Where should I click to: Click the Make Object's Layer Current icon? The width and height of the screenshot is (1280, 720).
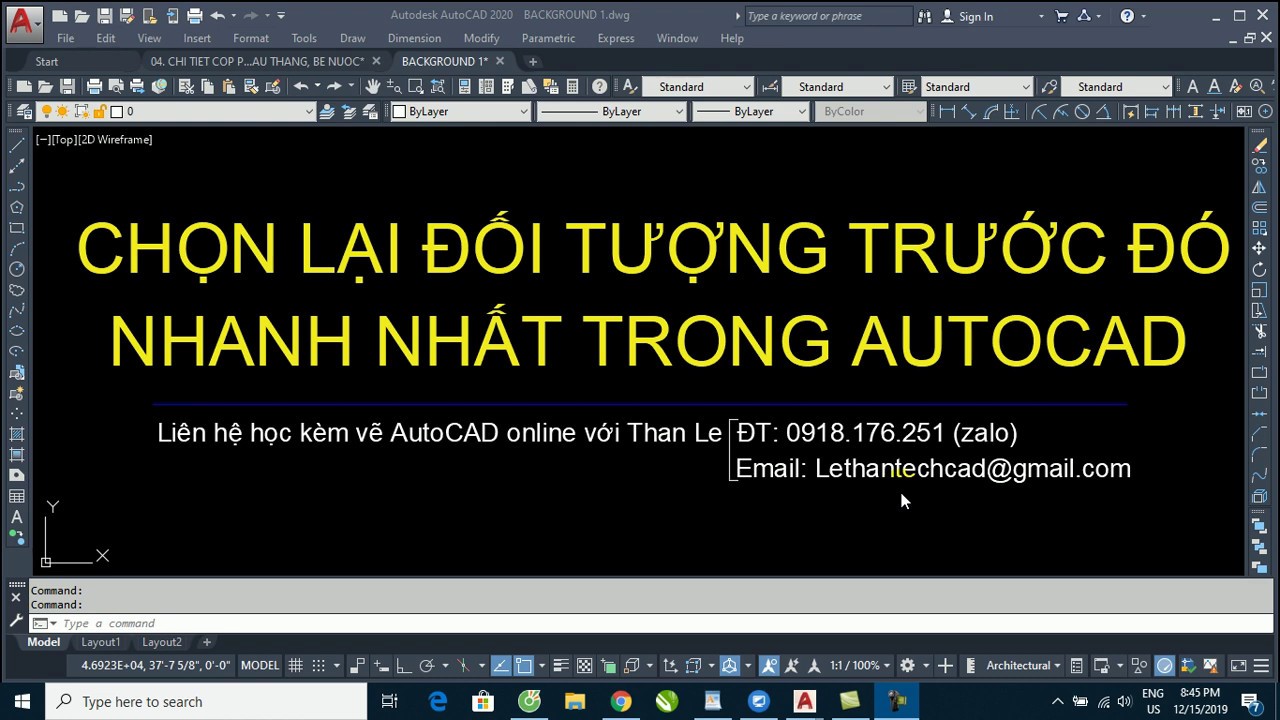coord(327,111)
